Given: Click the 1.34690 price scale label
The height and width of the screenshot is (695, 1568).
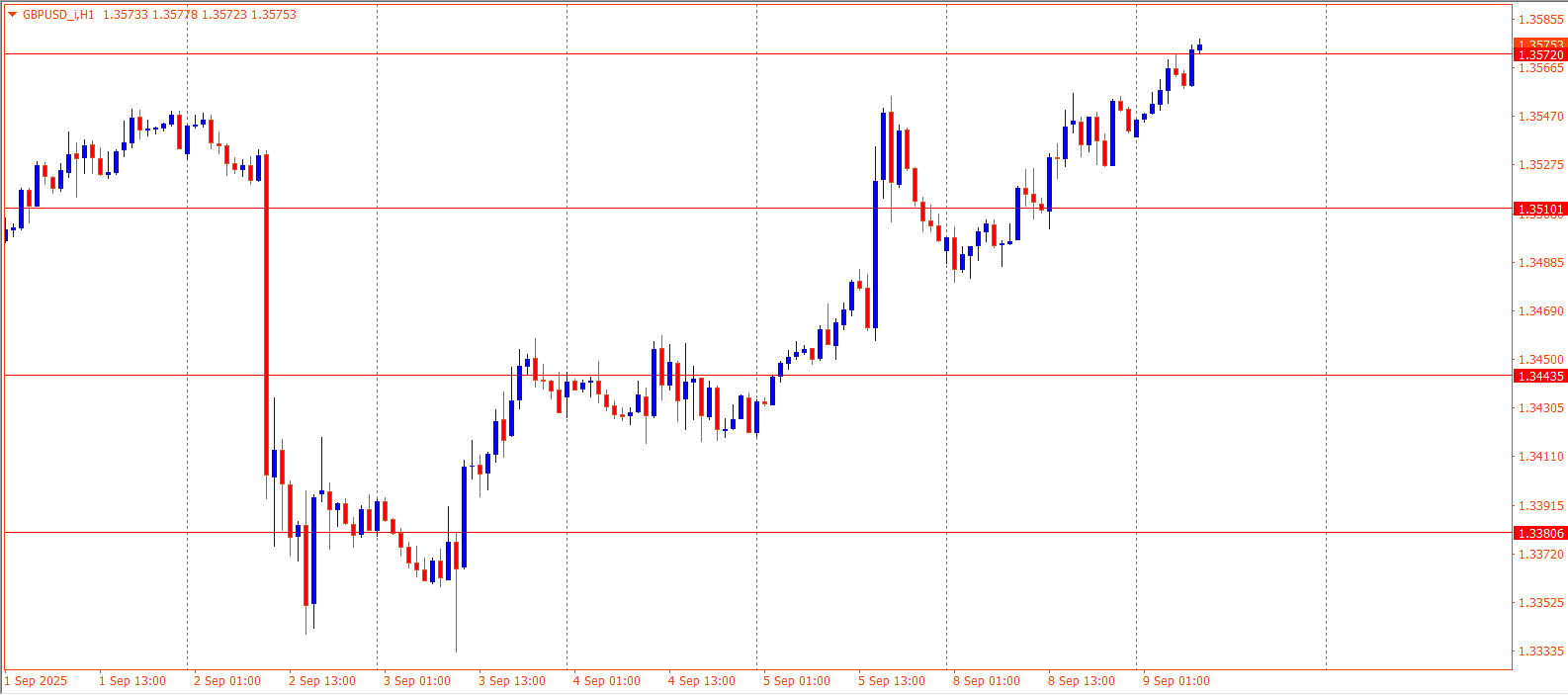Looking at the screenshot, I should point(1540,311).
